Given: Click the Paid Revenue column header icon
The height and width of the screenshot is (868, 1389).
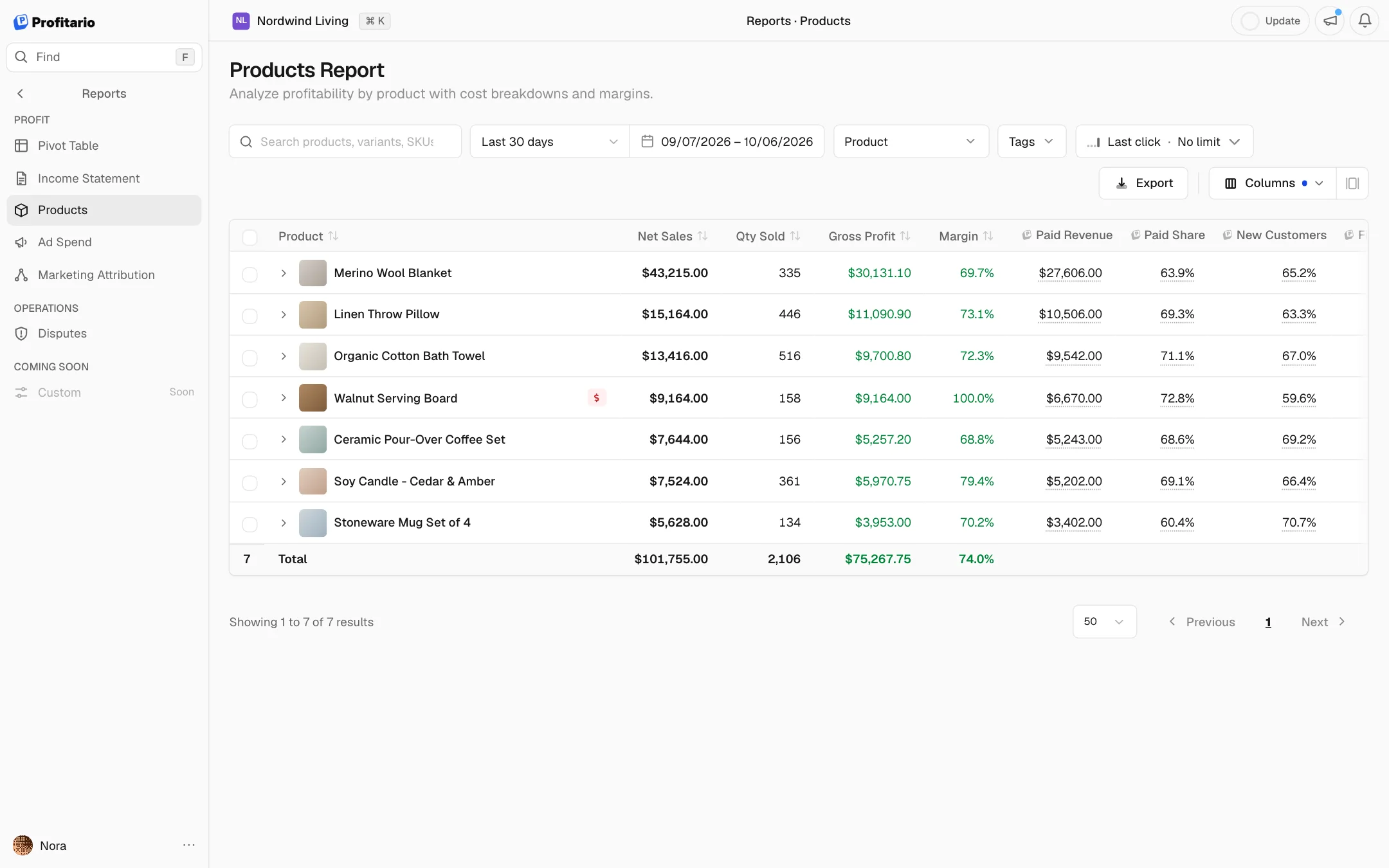Looking at the screenshot, I should click(x=1027, y=235).
